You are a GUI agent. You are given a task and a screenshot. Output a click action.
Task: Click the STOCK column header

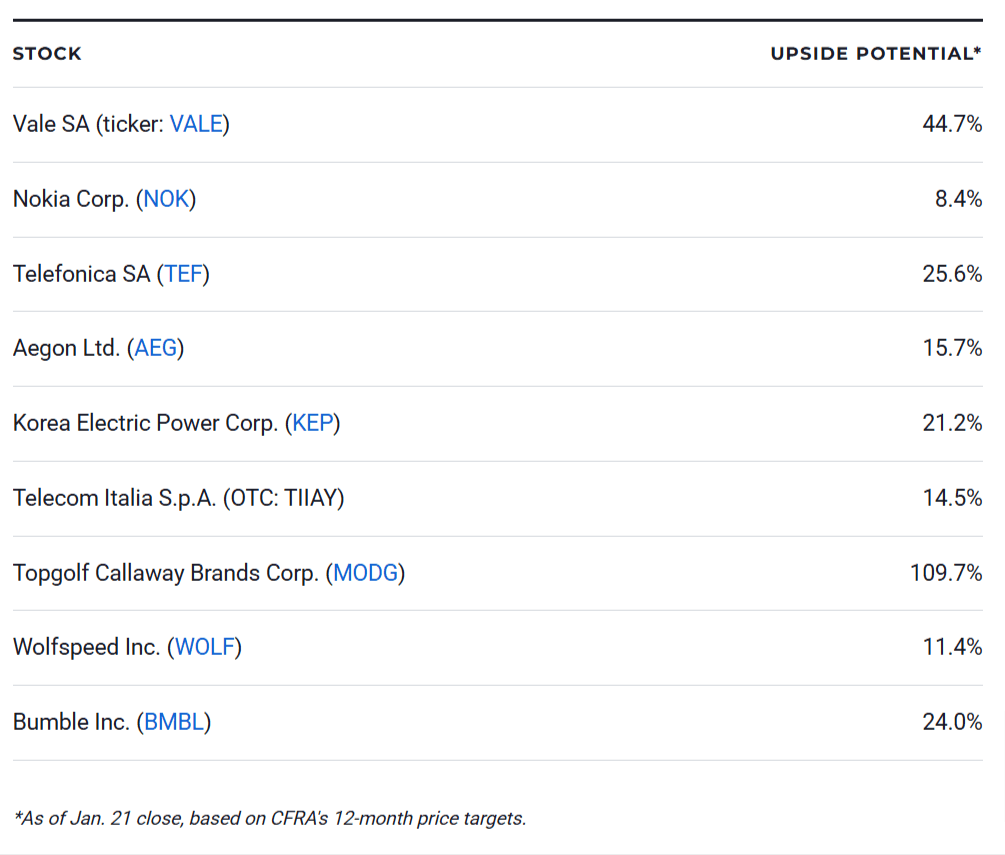47,54
